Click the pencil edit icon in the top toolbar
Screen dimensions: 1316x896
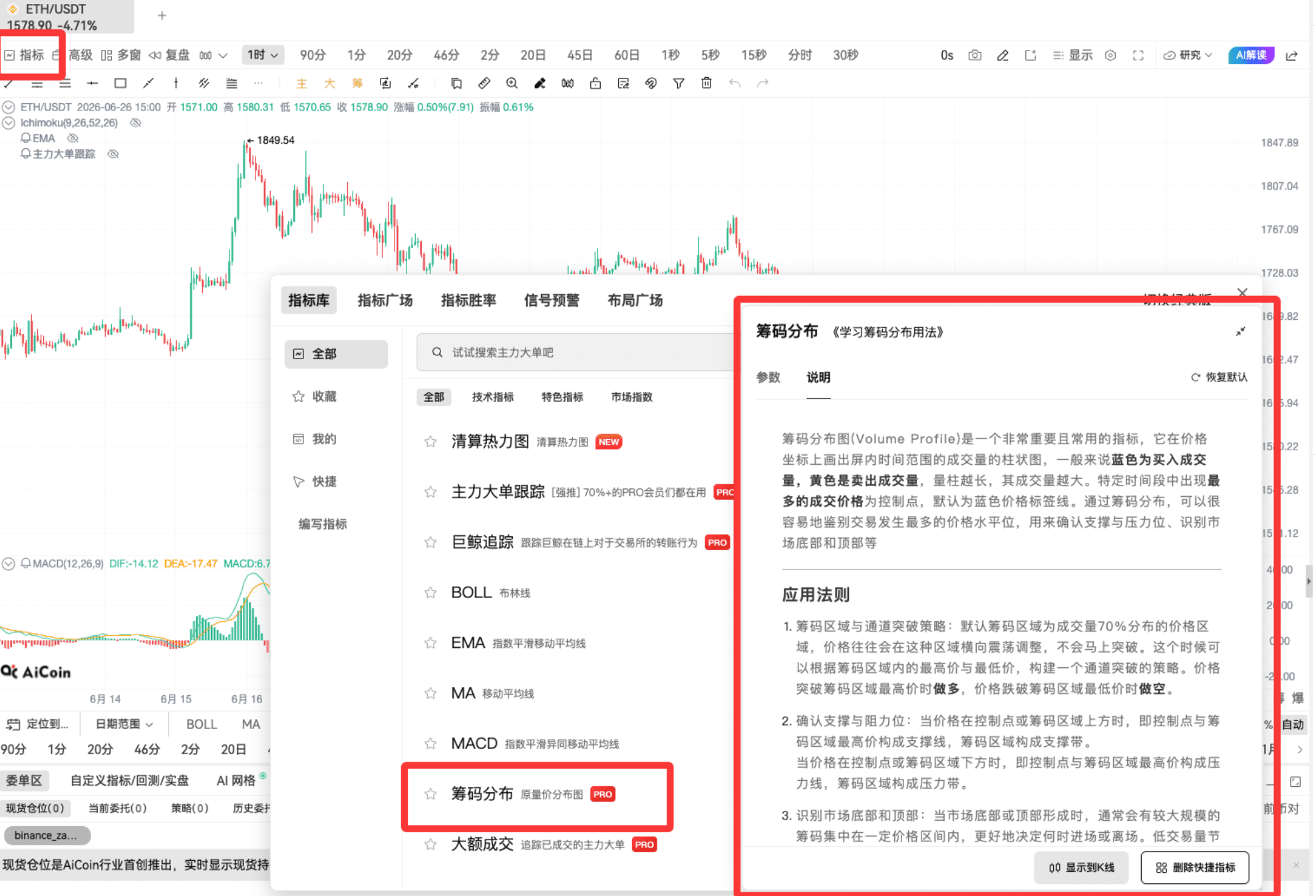click(x=1003, y=55)
